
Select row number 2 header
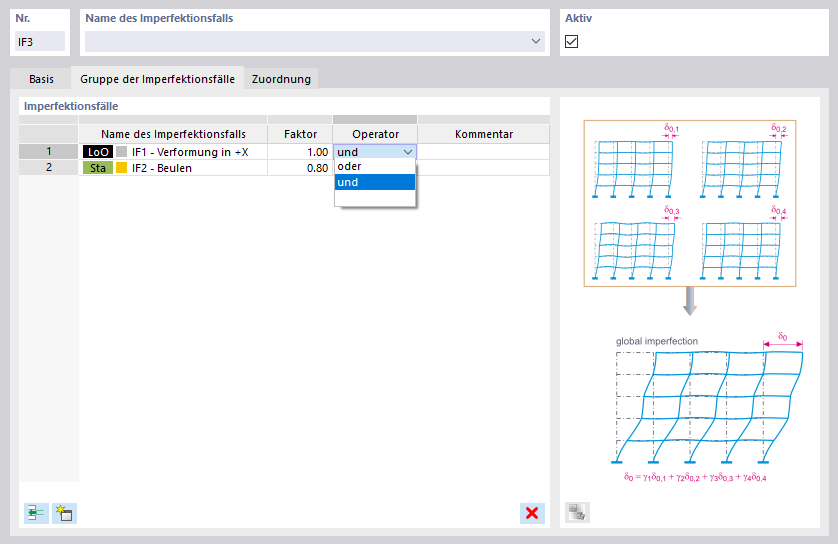pos(49,168)
